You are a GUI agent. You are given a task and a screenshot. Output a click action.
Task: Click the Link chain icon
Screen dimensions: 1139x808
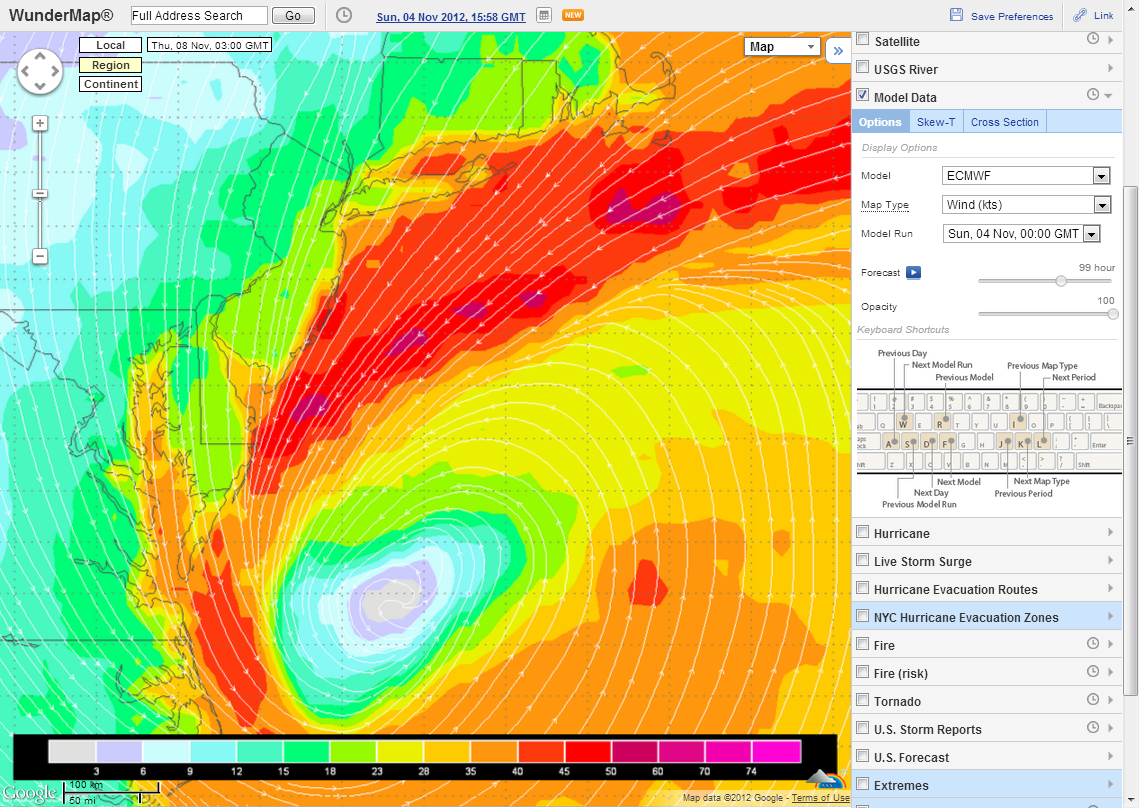pyautogui.click(x=1080, y=15)
